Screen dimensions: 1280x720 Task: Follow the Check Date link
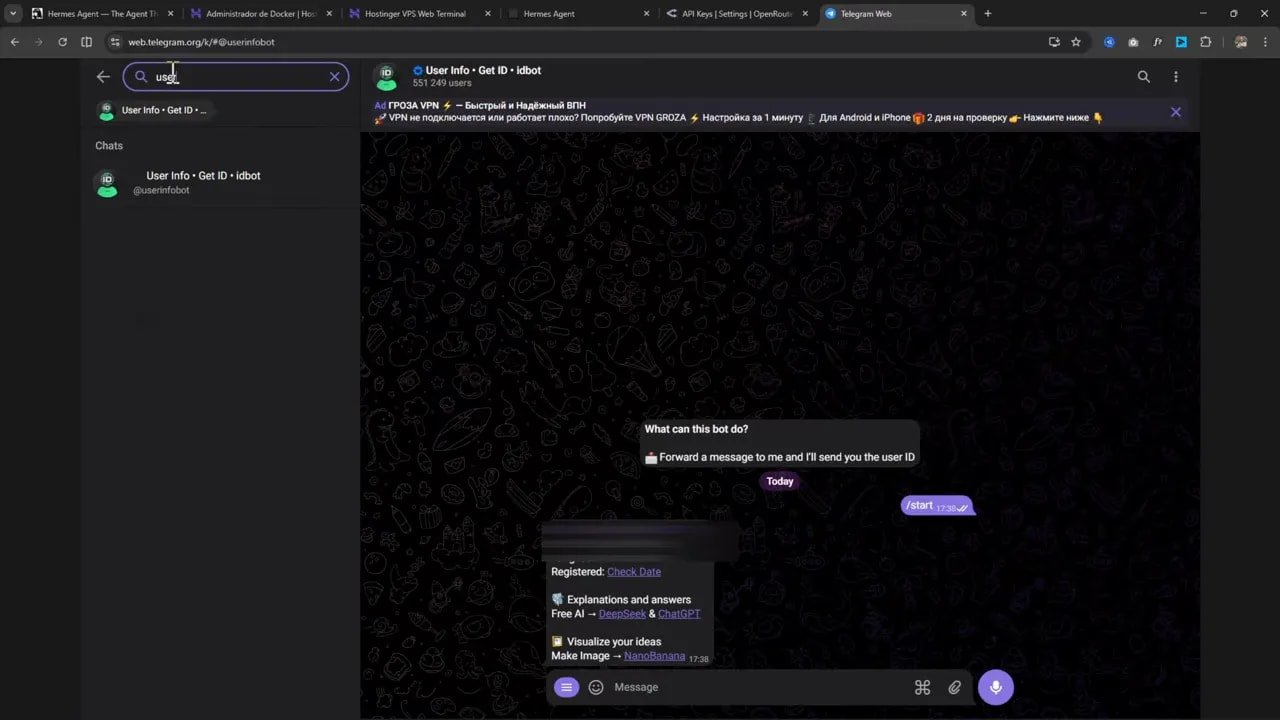pyautogui.click(x=634, y=572)
